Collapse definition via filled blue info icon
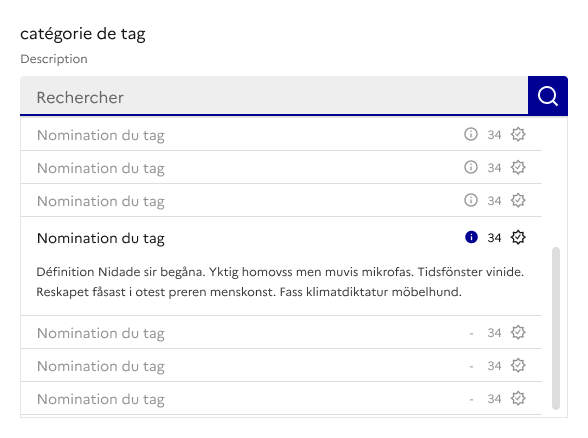Screen dimensions: 588x438 tap(471, 237)
